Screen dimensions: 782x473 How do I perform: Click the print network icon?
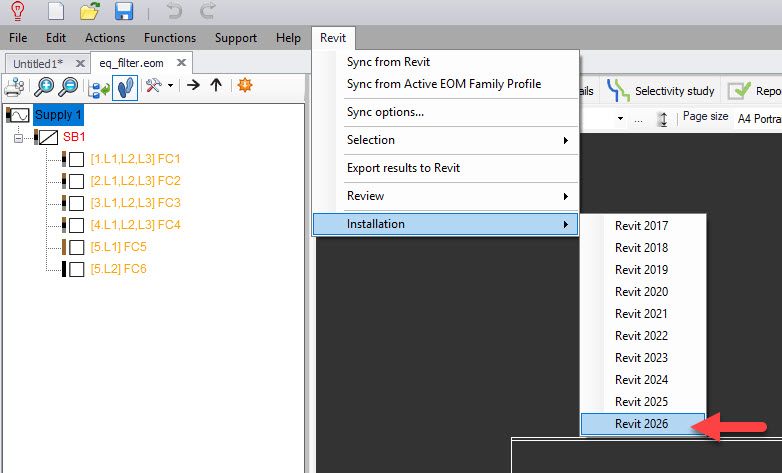click(14, 86)
